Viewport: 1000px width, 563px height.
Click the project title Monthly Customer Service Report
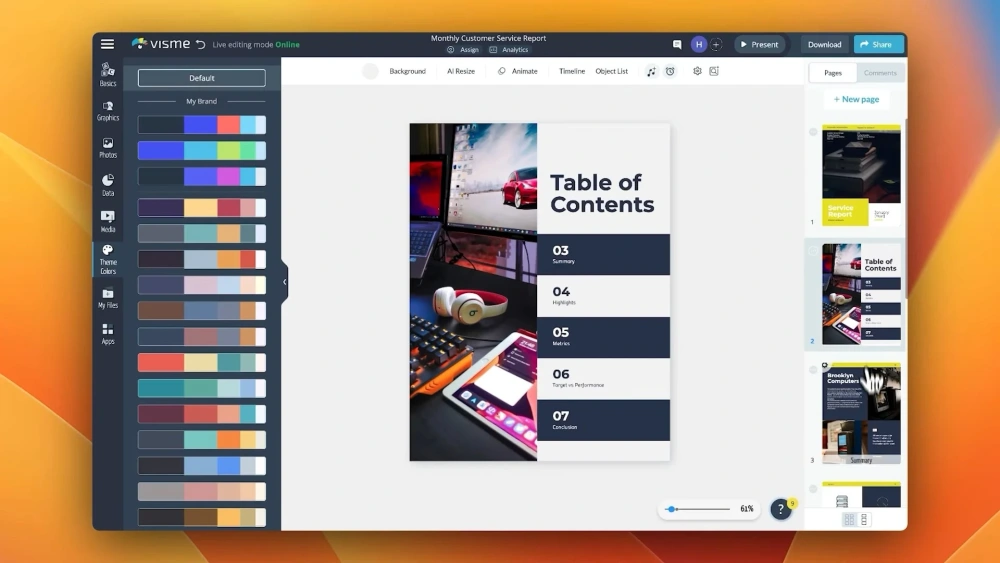coord(488,38)
